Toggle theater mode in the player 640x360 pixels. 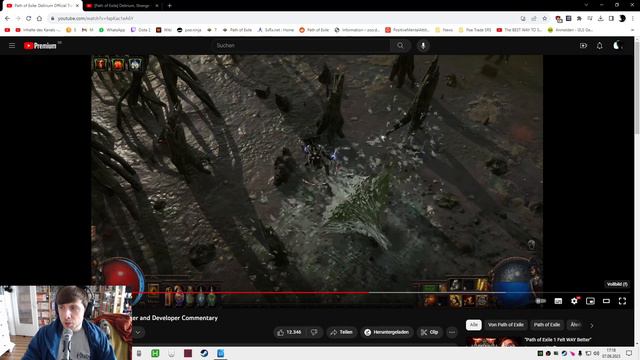tap(606, 301)
